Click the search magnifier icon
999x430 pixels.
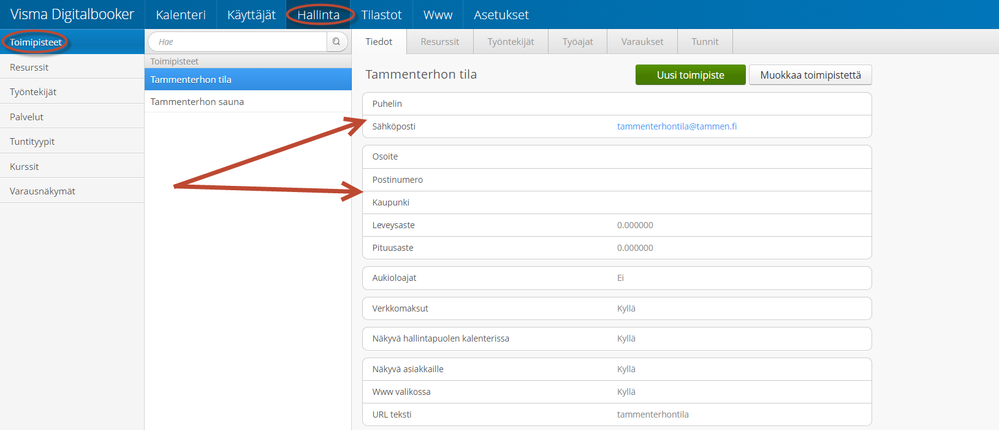pyautogui.click(x=336, y=42)
